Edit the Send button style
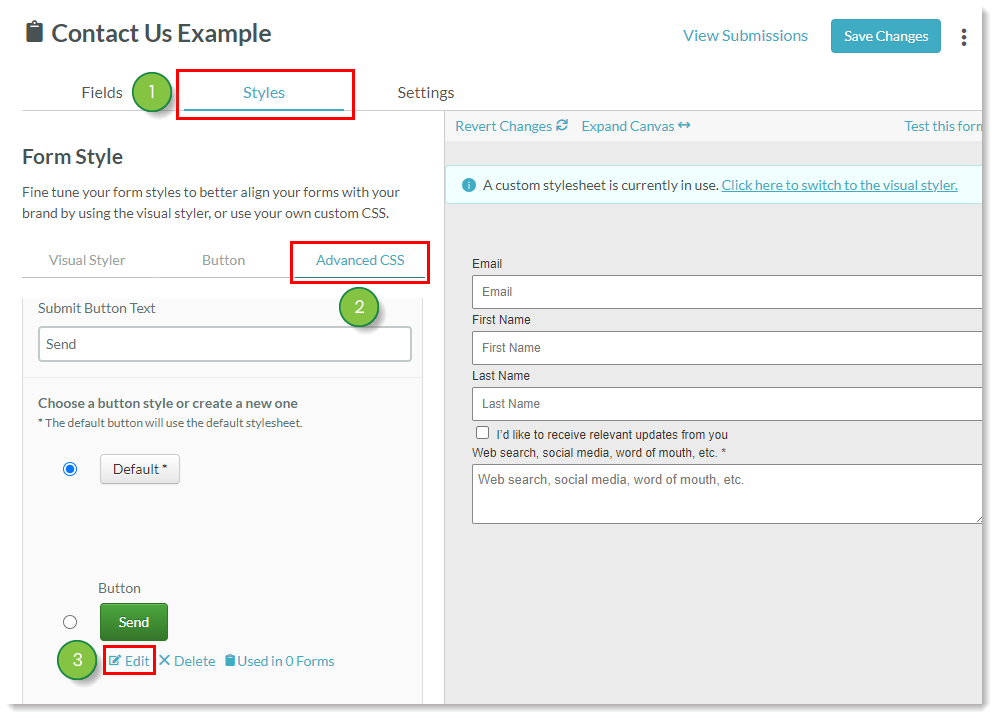Viewport: 997px width, 719px height. pyautogui.click(x=129, y=661)
